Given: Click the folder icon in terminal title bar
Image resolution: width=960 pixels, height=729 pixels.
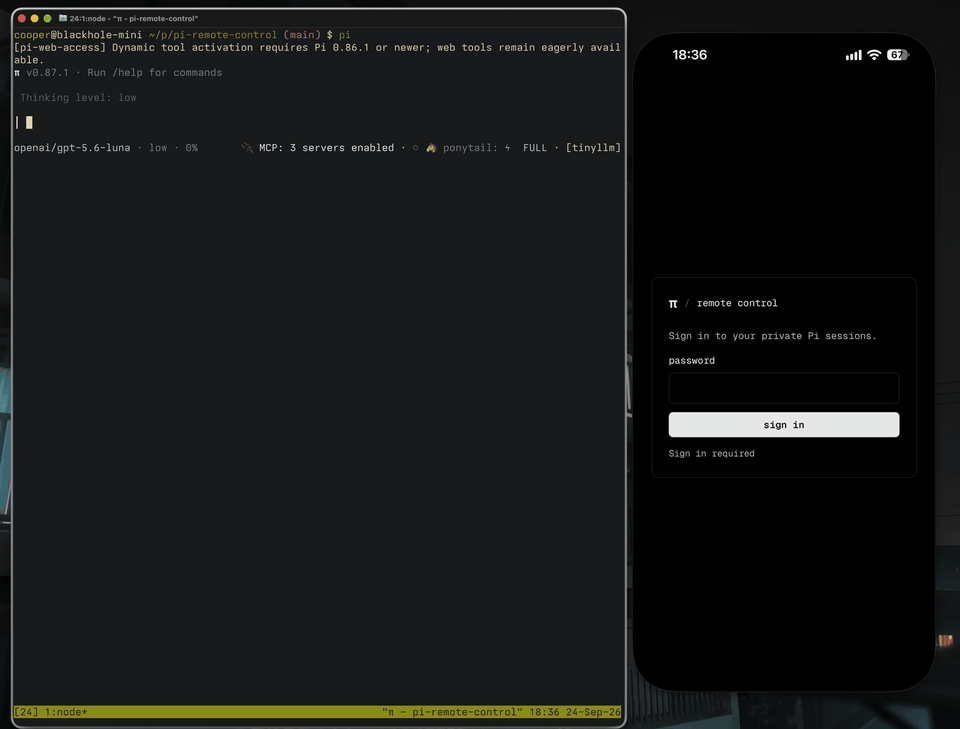Looking at the screenshot, I should coord(62,18).
